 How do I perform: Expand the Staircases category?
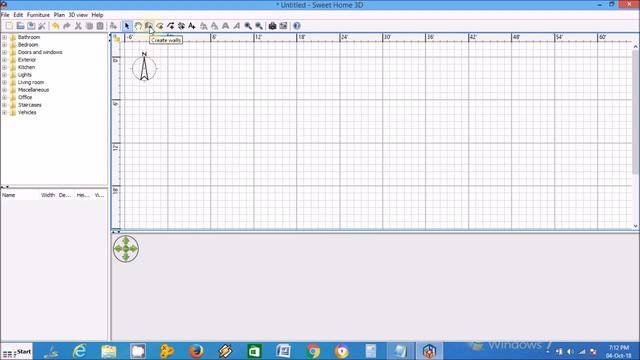point(4,105)
